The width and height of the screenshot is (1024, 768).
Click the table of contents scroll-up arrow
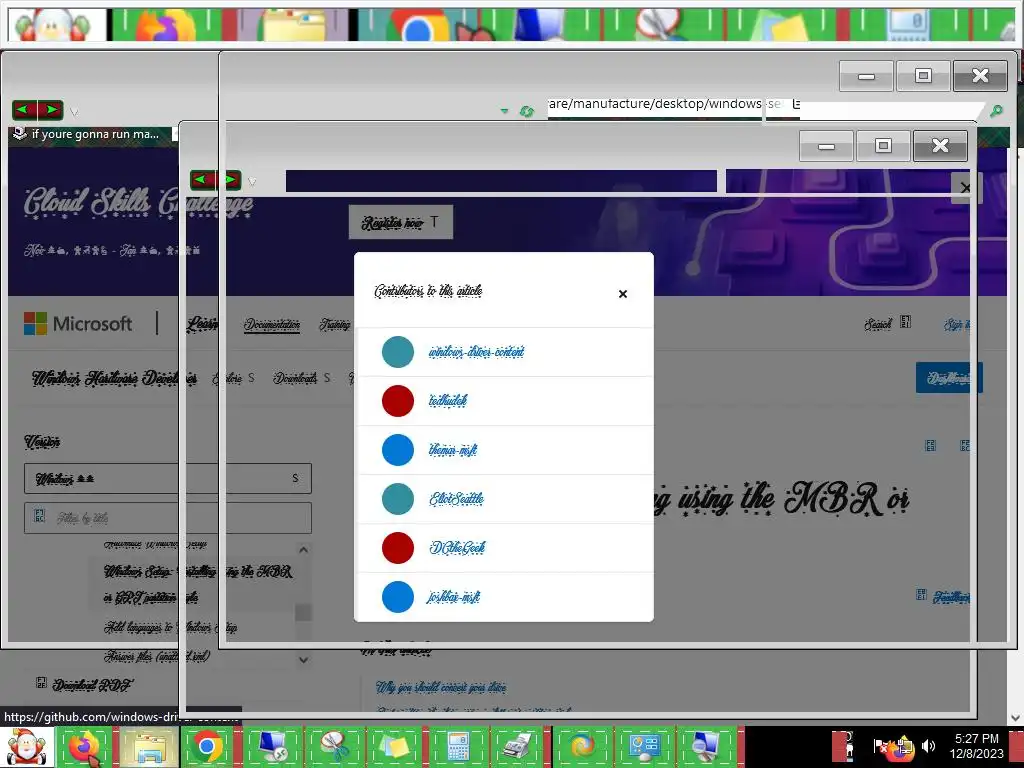pos(303,550)
